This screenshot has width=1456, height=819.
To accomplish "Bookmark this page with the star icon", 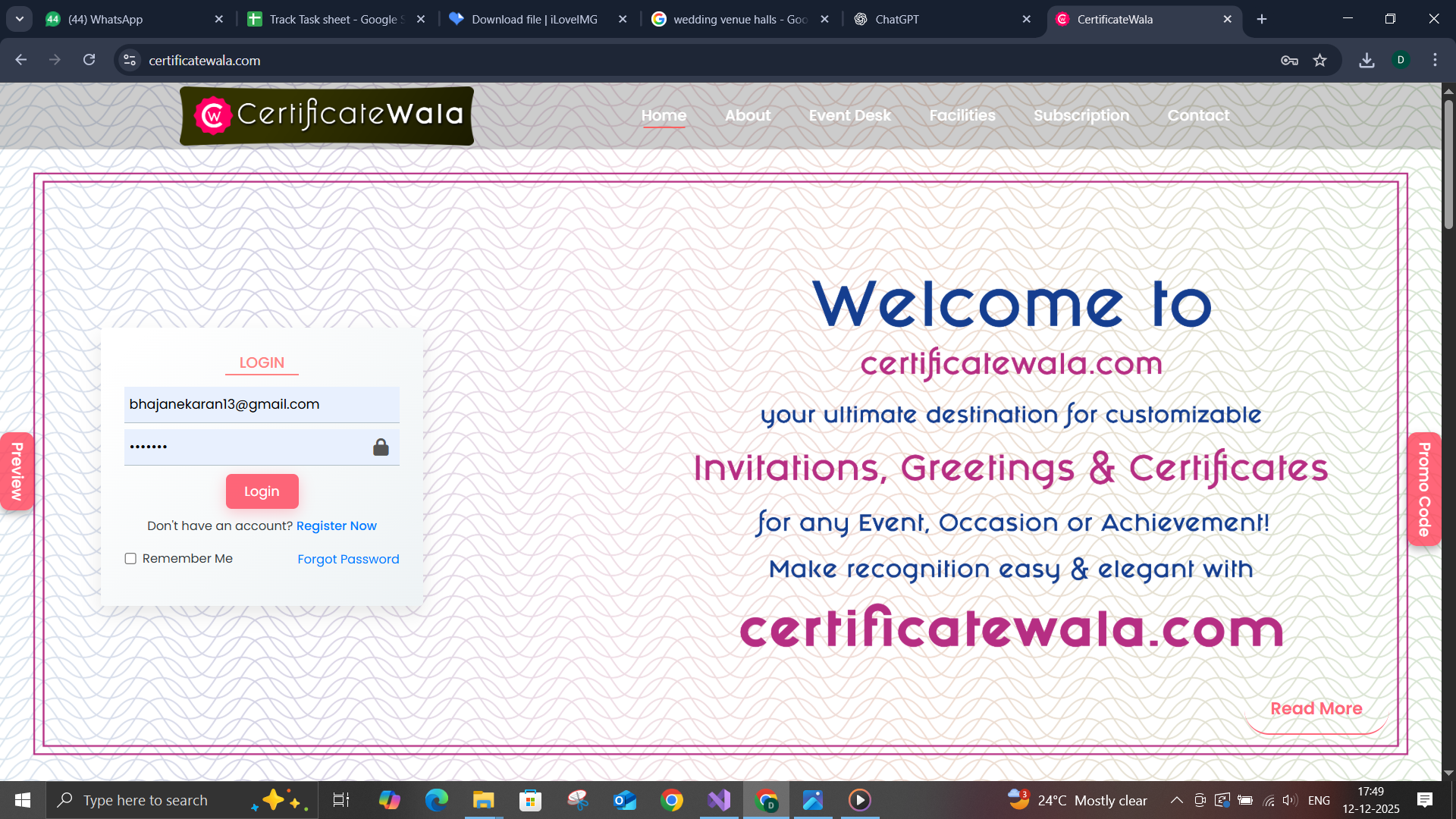I will [x=1320, y=61].
